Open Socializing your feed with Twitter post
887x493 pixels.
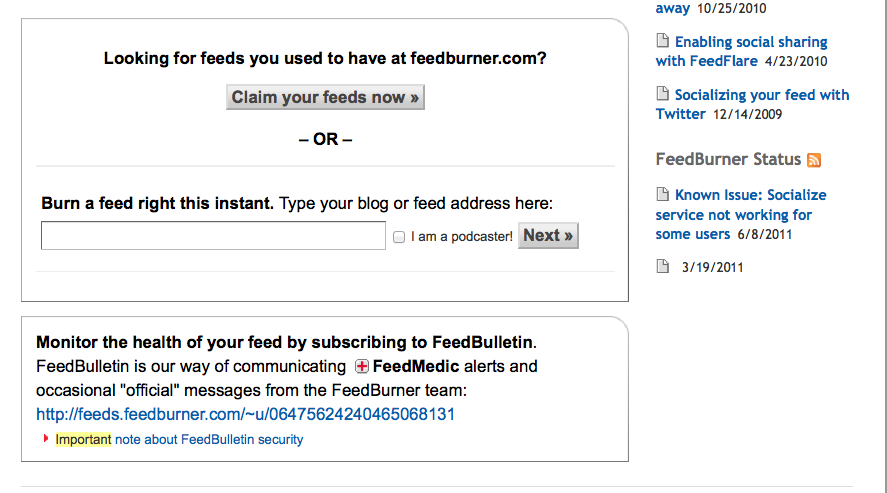(752, 104)
